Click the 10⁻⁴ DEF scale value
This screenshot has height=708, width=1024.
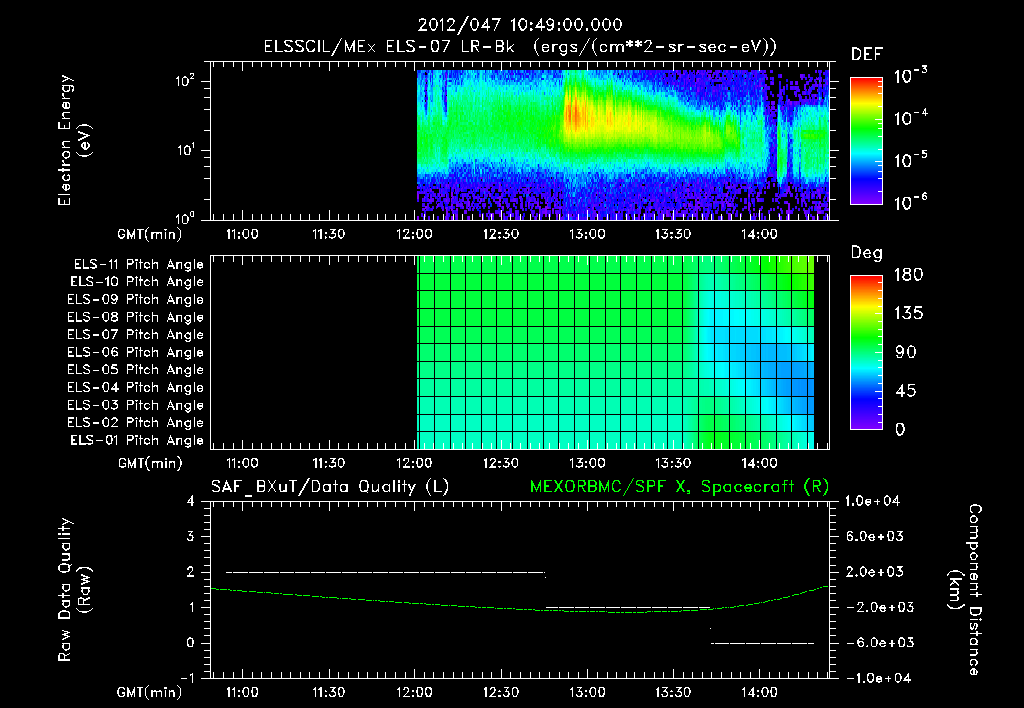(910, 118)
